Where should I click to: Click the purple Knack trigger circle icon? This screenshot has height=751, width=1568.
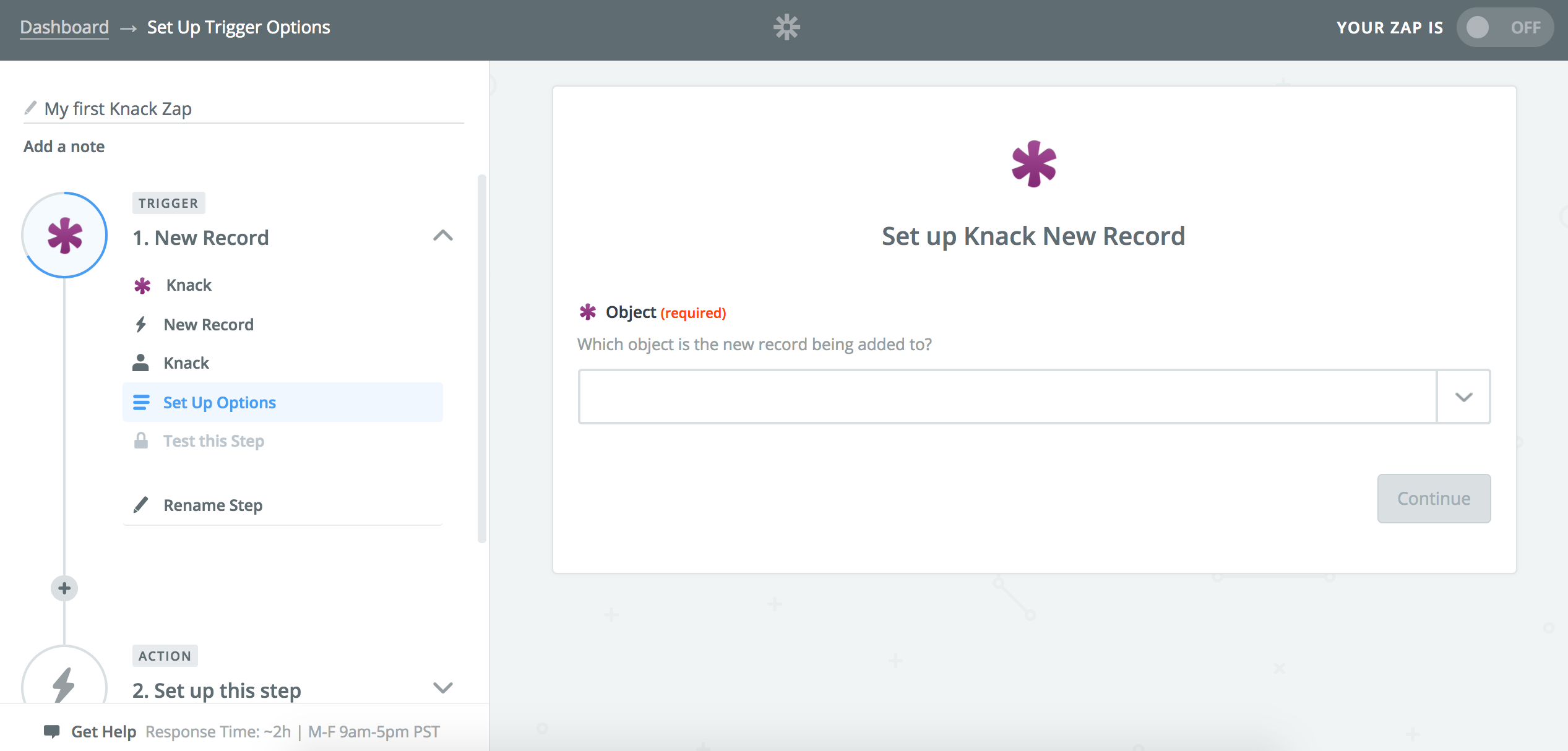tap(65, 235)
